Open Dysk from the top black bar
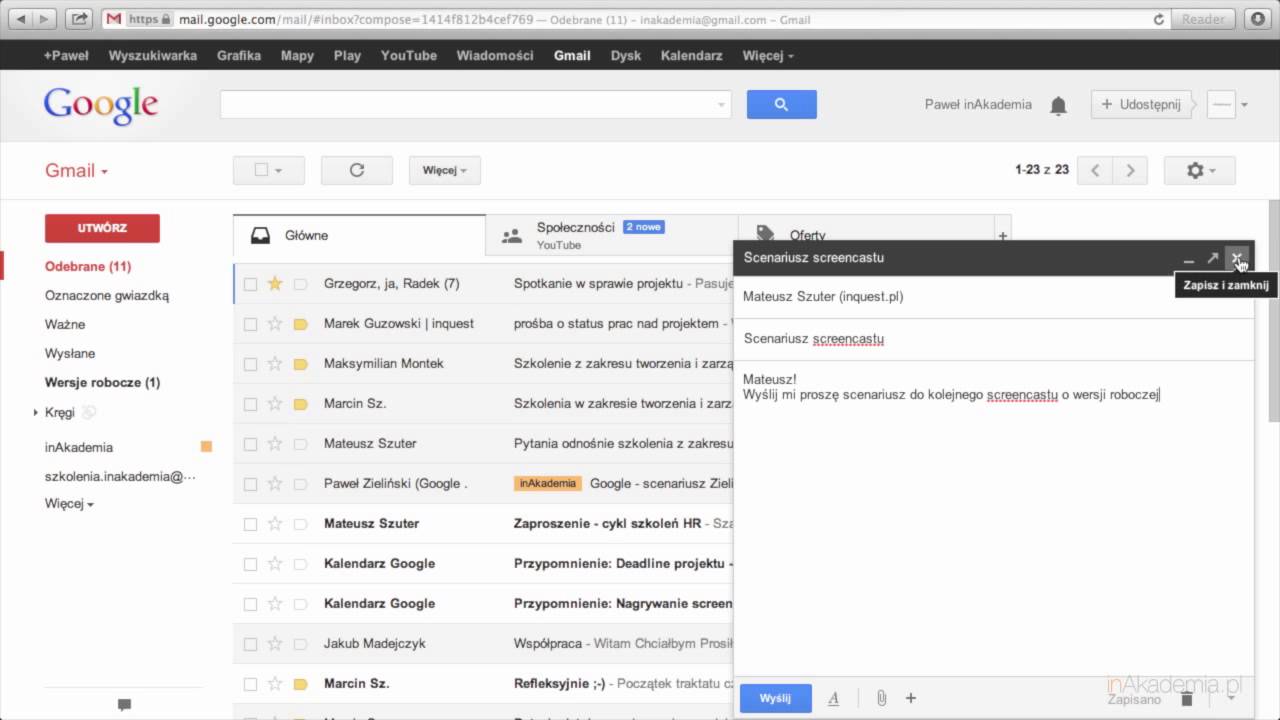 [x=626, y=56]
